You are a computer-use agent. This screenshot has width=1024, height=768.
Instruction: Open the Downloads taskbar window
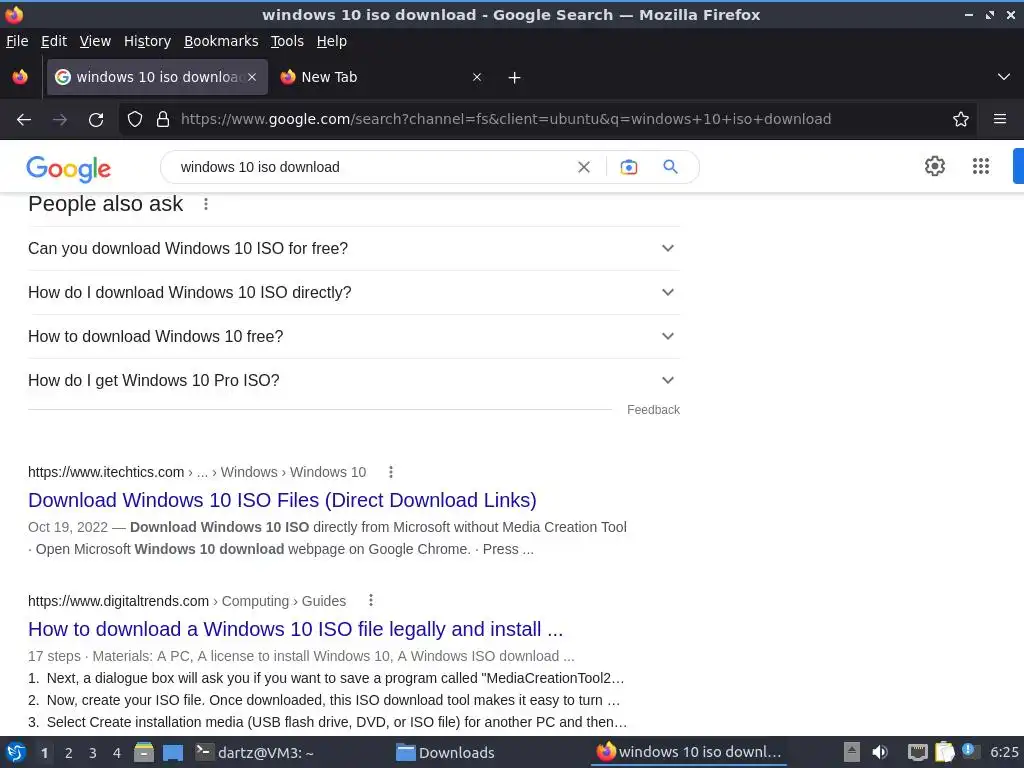pyautogui.click(x=445, y=752)
